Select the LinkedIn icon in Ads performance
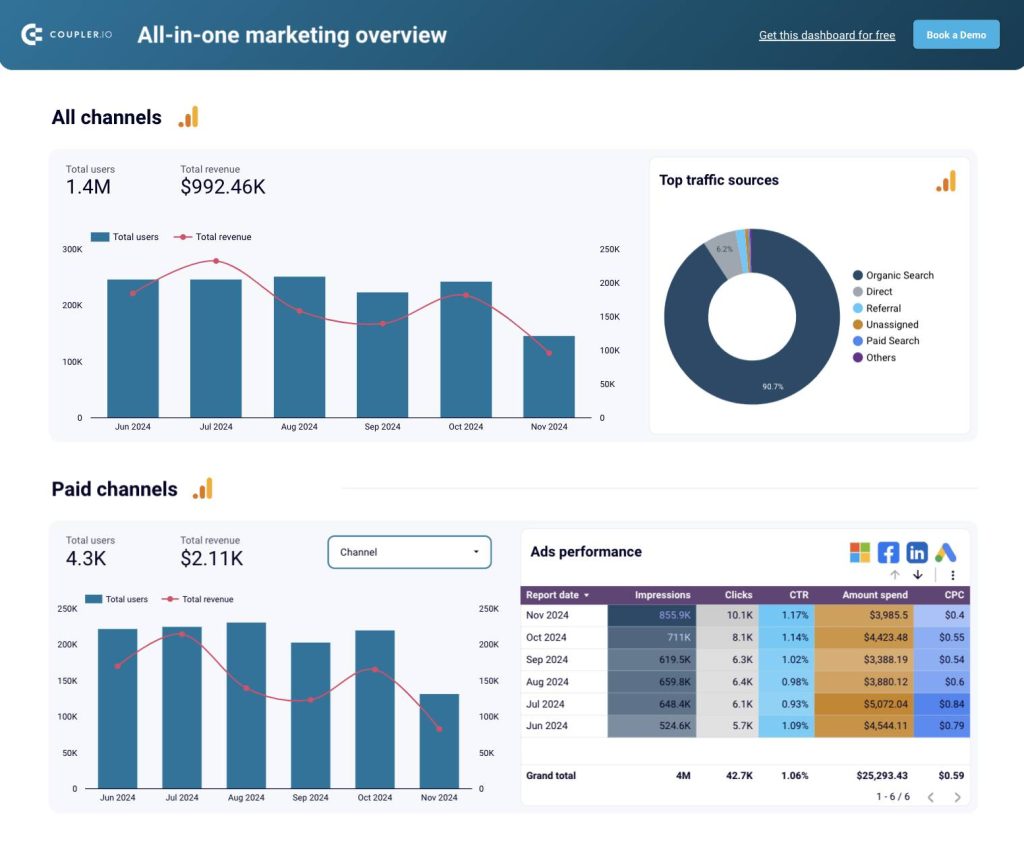This screenshot has height=843, width=1024. pos(917,552)
